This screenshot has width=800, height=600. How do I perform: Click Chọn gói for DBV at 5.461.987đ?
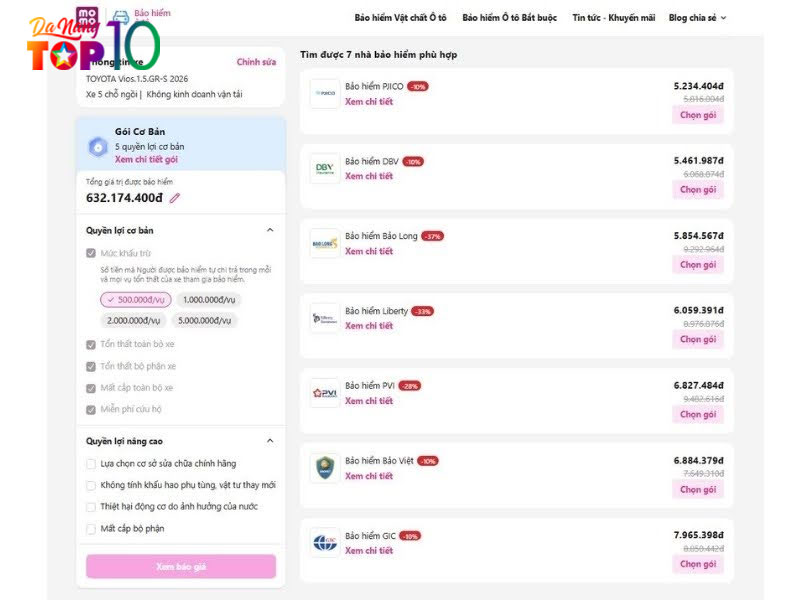click(x=698, y=190)
